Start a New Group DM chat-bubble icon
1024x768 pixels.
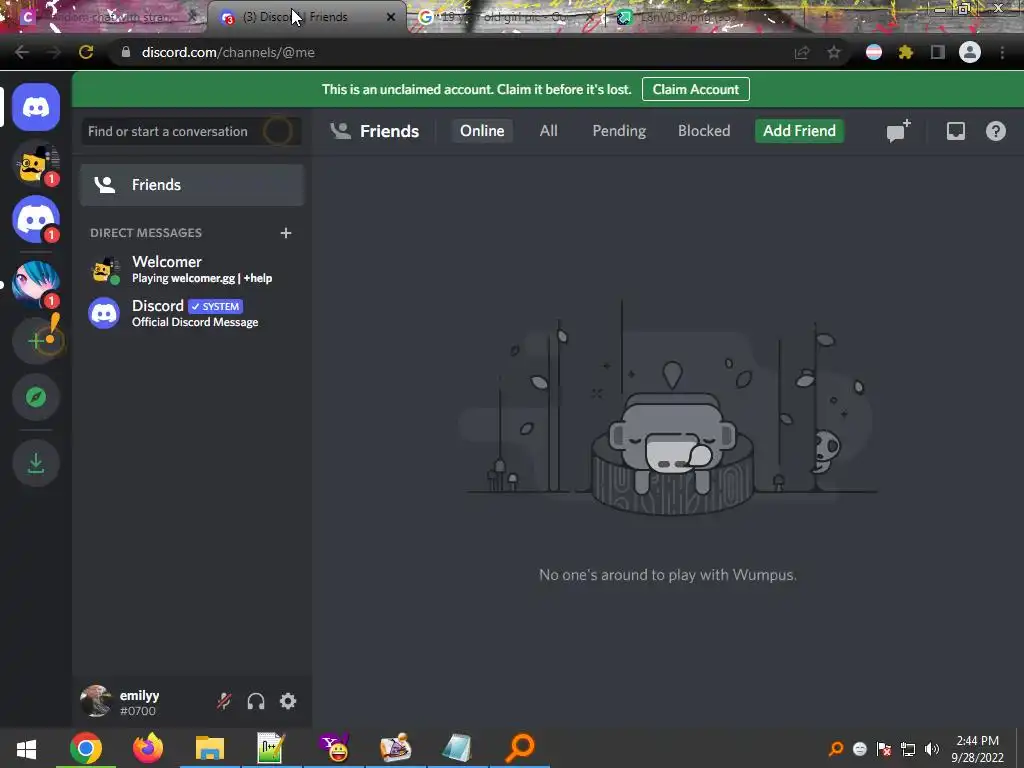click(x=899, y=131)
